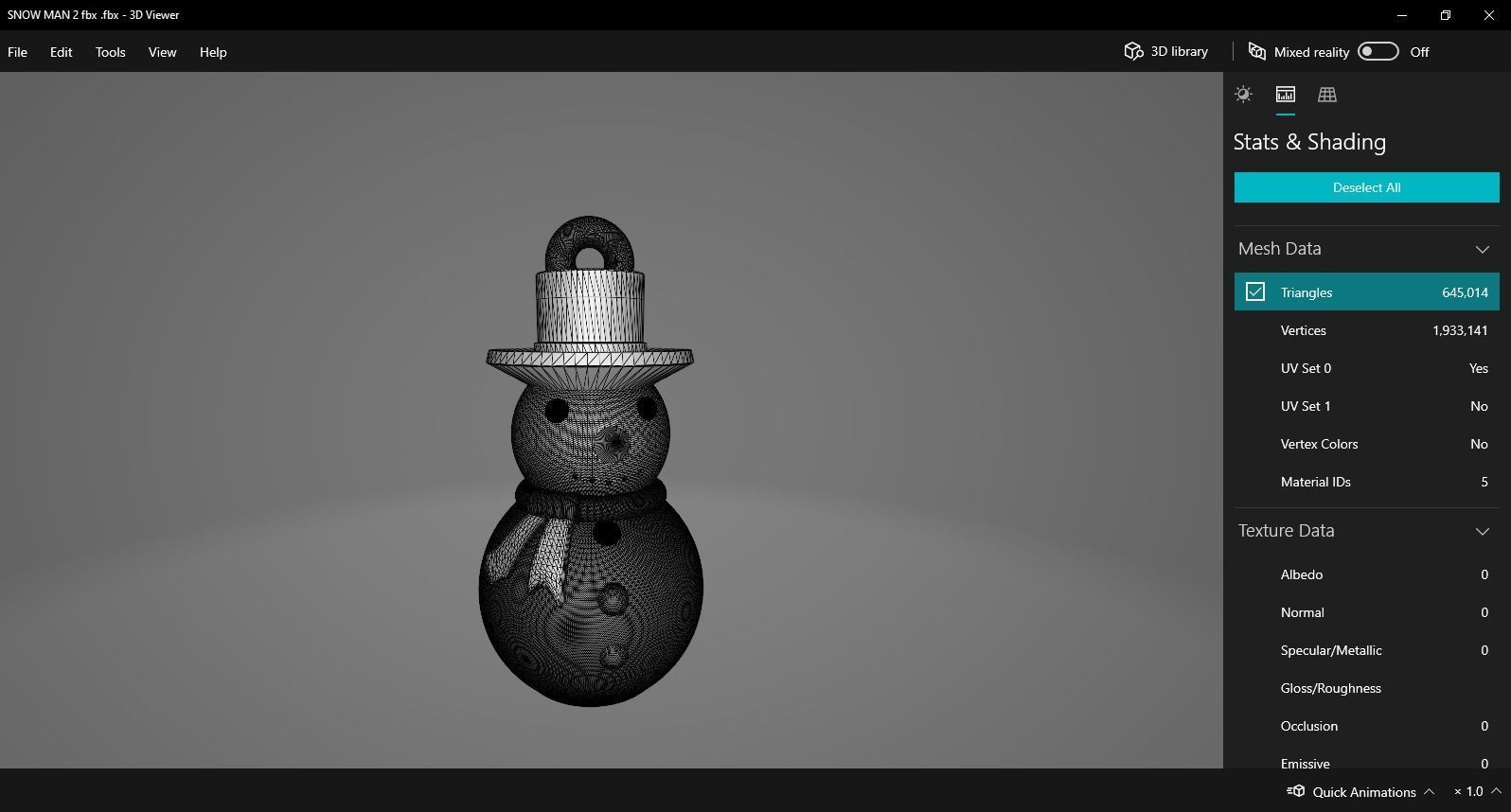Screen dimensions: 1511x812
Task: Select the Emissive row
Action: (1366, 759)
